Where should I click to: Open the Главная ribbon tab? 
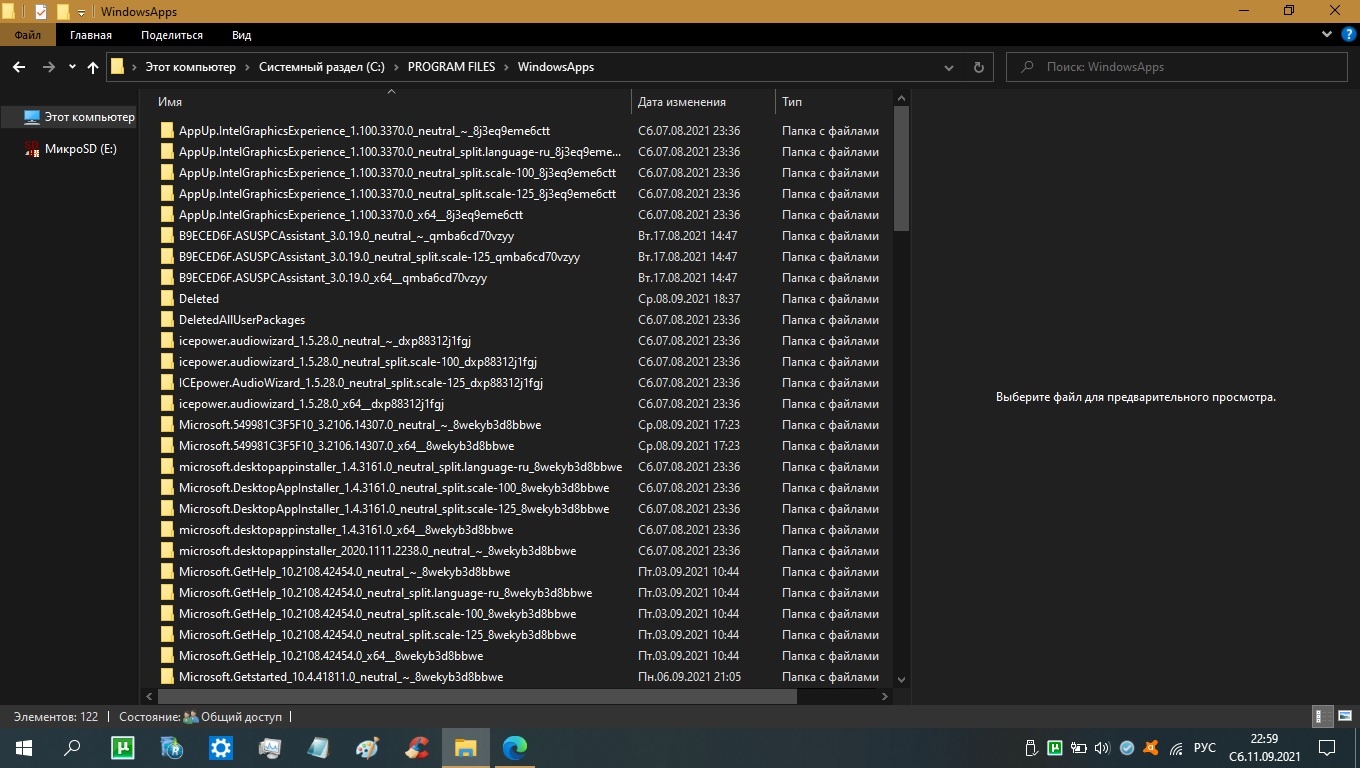click(91, 35)
